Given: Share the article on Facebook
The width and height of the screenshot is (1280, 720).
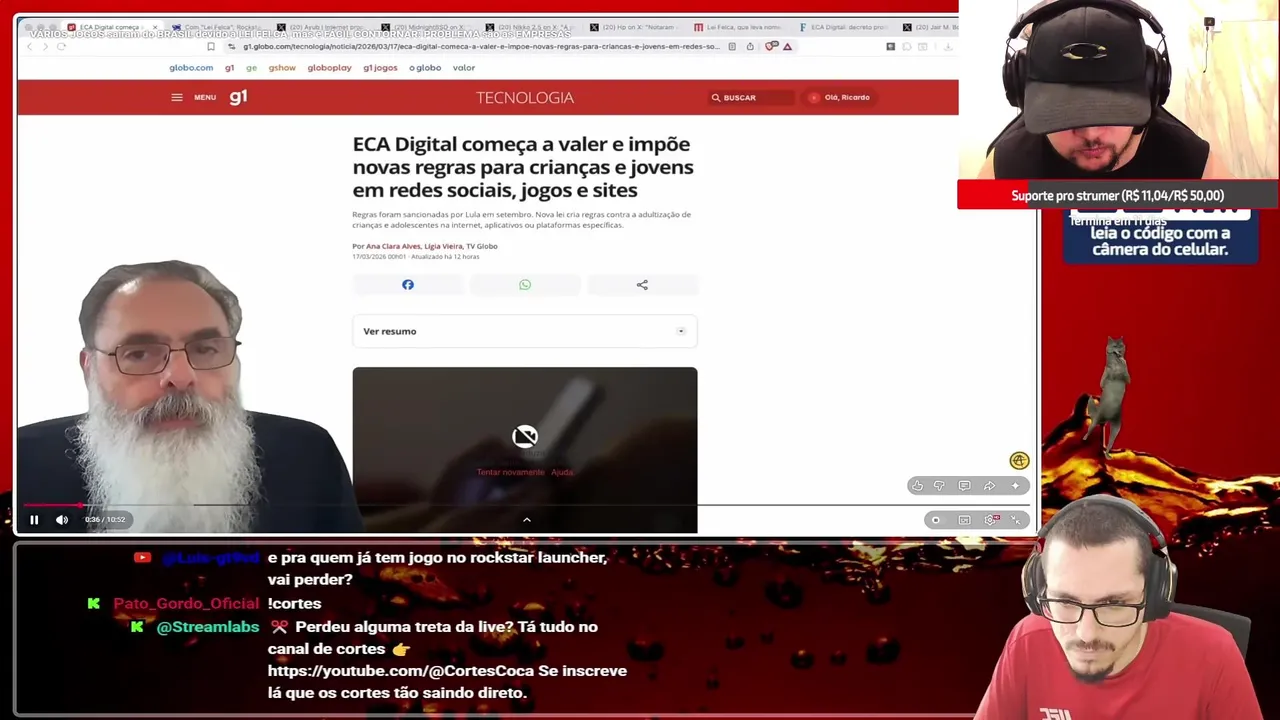Looking at the screenshot, I should 408,285.
